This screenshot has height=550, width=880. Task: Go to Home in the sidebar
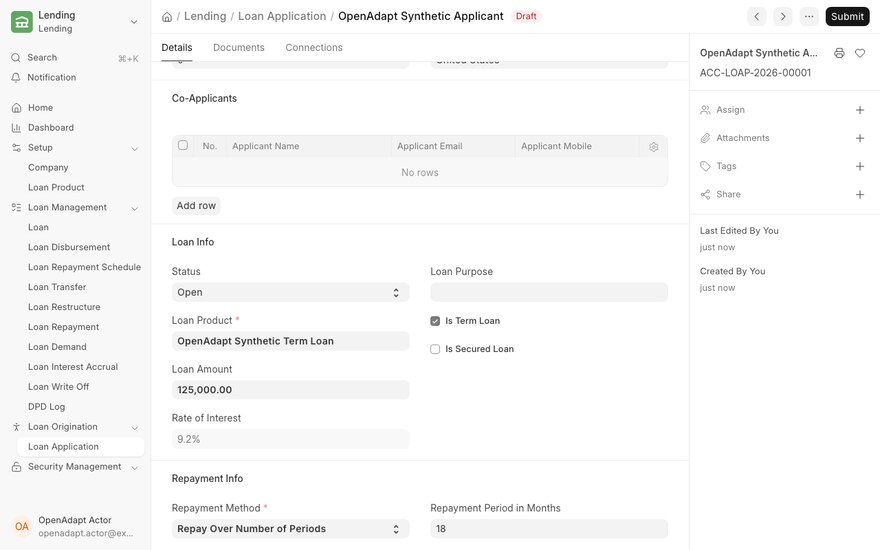[40, 108]
